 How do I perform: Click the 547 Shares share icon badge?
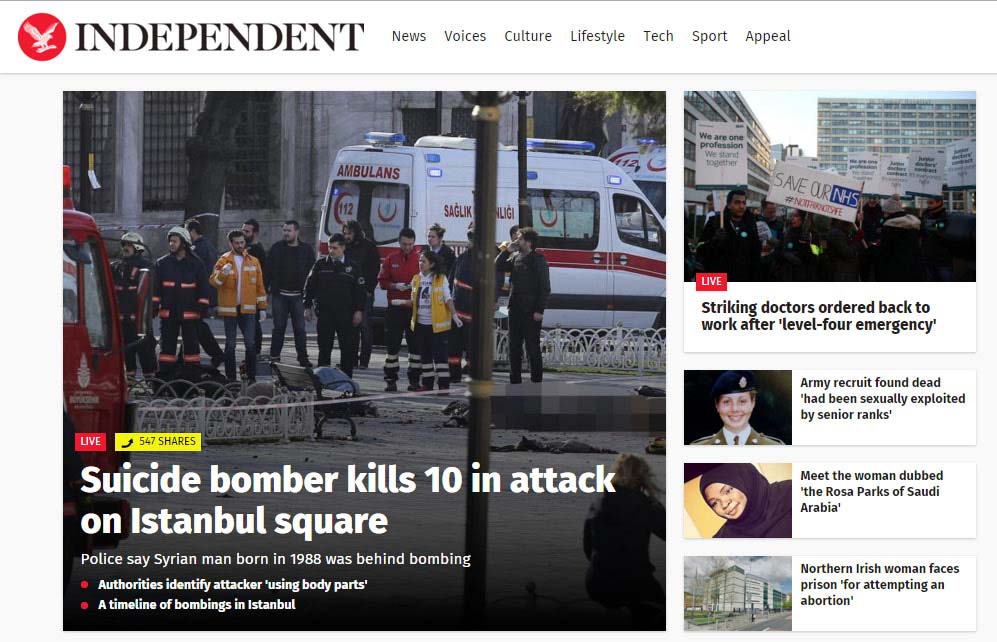coord(158,441)
